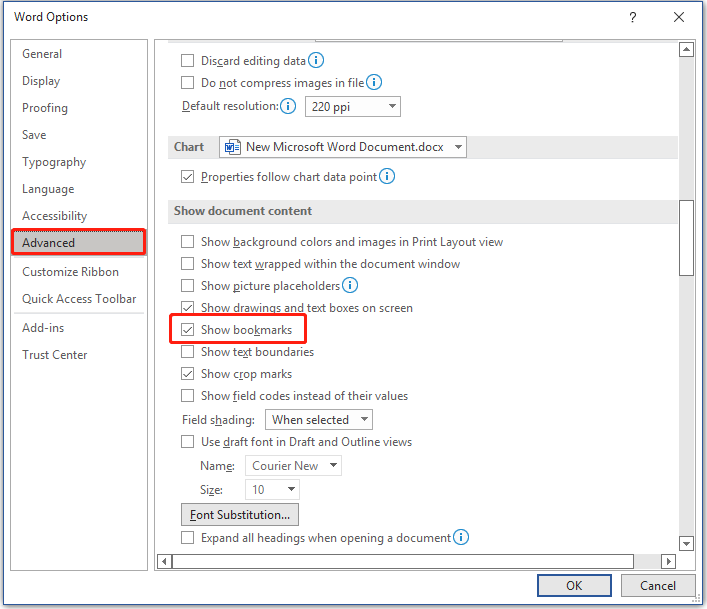Screen dimensions: 707x609
Task: Open the draft font Name dropdown
Action: pos(293,466)
